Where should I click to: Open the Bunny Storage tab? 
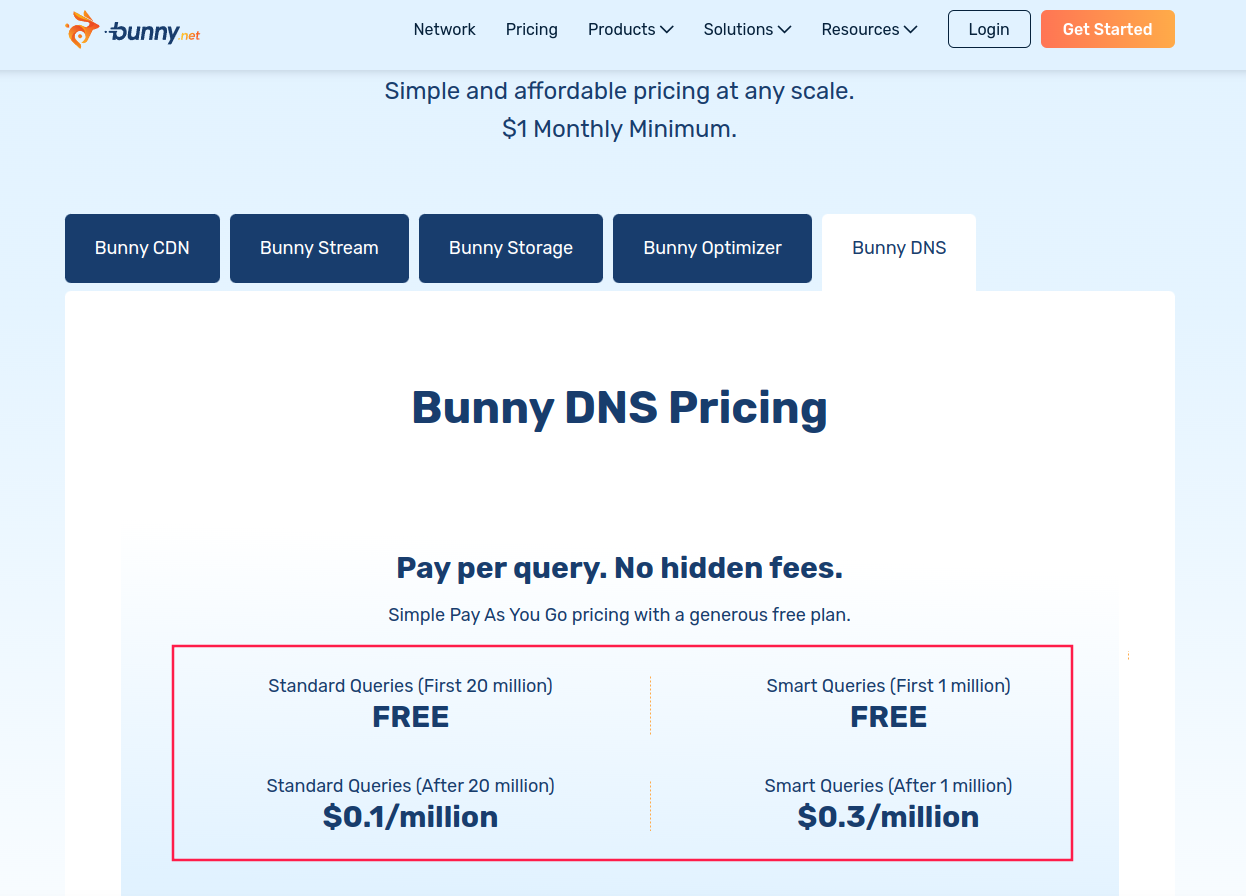(x=510, y=248)
